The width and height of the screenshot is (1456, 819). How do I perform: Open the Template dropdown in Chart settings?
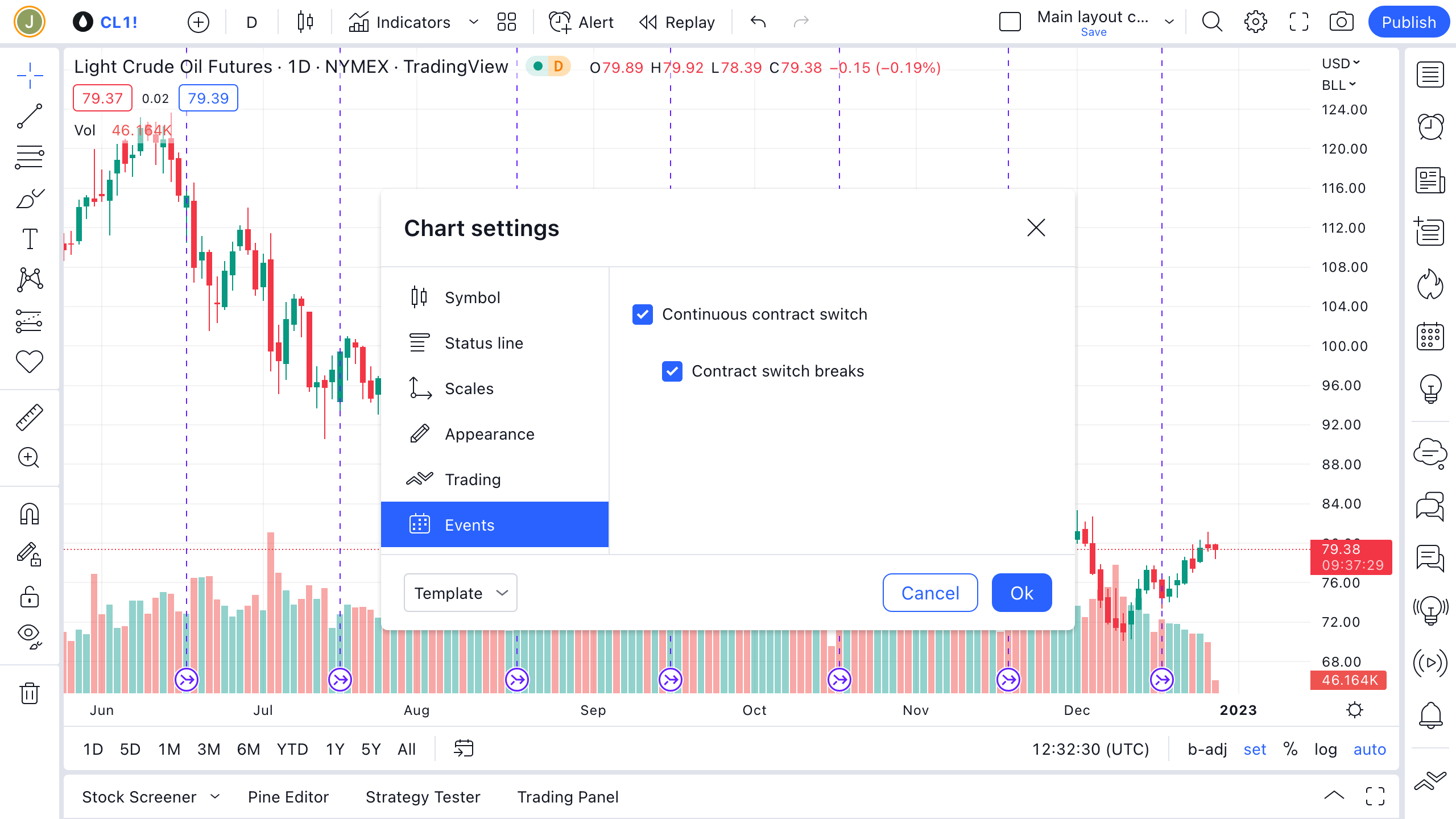pyautogui.click(x=461, y=593)
